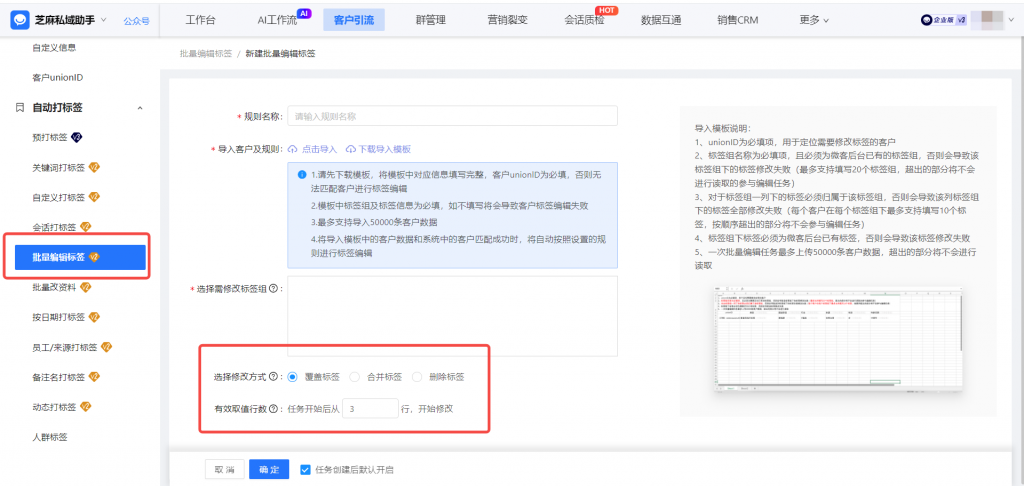Viewport: 1024px width, 486px height.
Task: Switch to the 群管理 tab
Action: click(x=430, y=20)
